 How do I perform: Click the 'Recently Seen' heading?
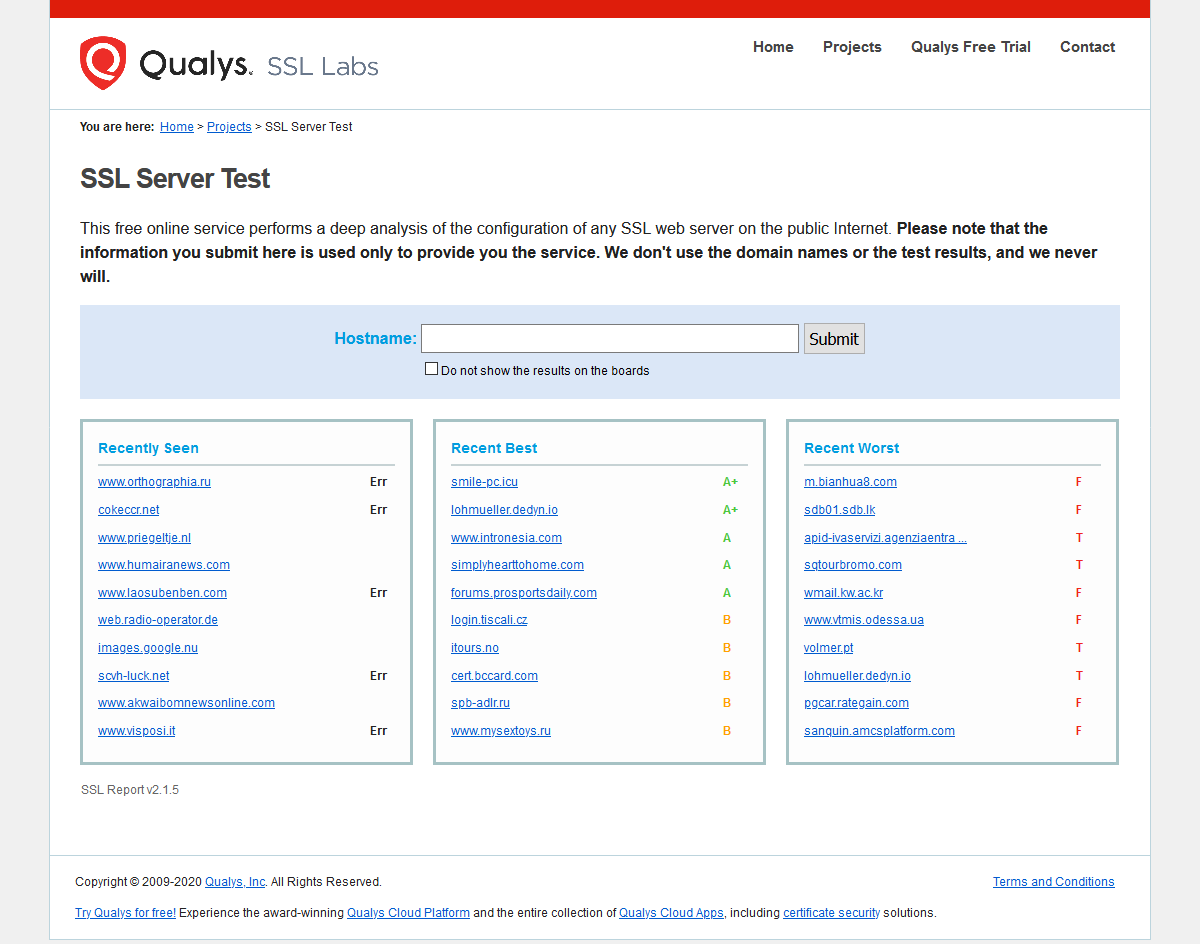tap(148, 448)
